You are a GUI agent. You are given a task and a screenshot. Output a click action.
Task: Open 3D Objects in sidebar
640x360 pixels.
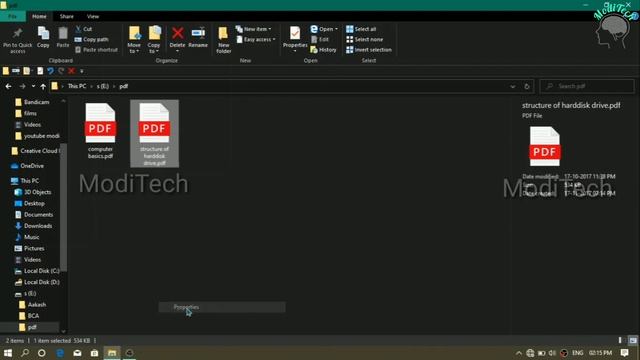point(33,192)
